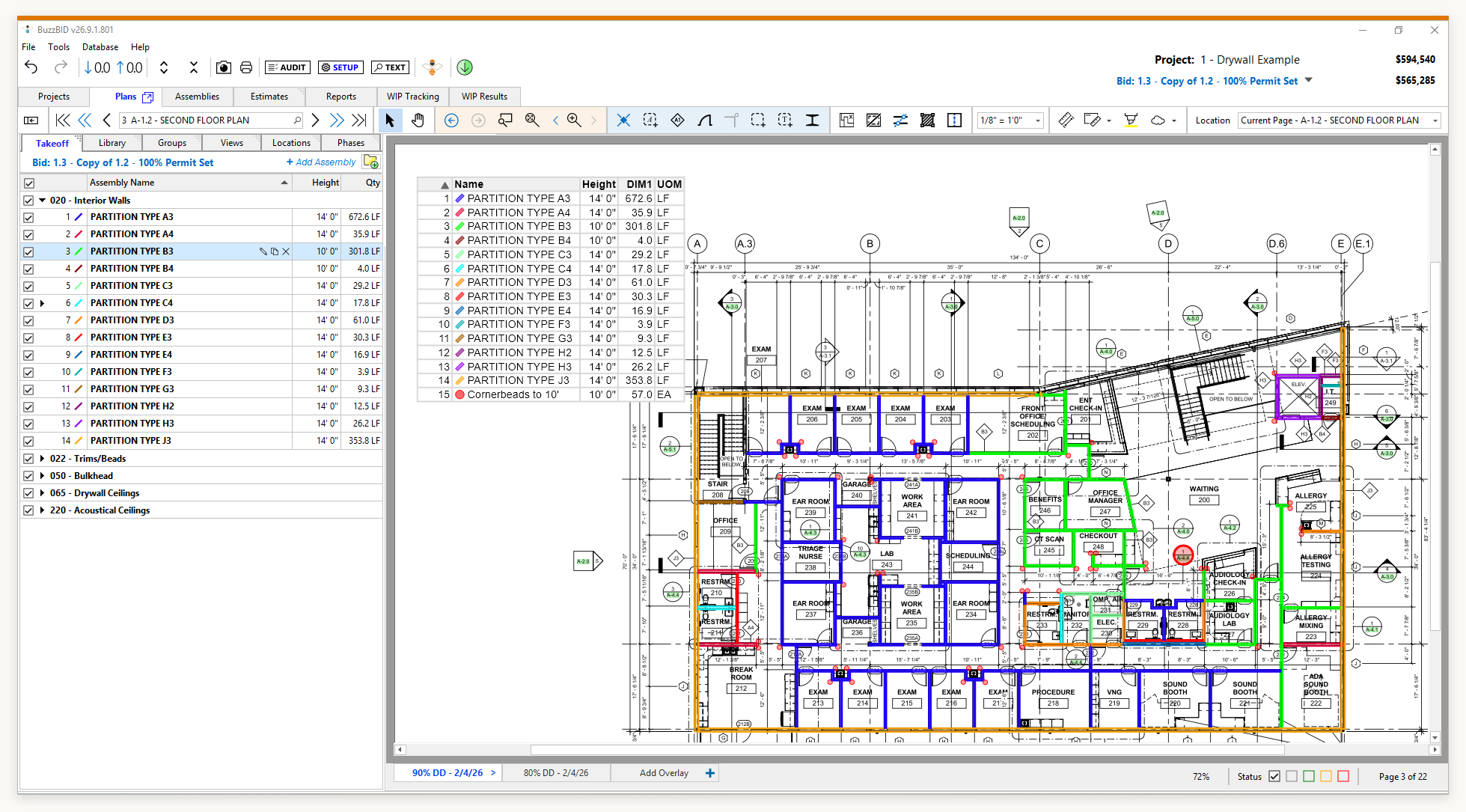Expand the 065 - Drywall Ceilings group

pos(43,493)
